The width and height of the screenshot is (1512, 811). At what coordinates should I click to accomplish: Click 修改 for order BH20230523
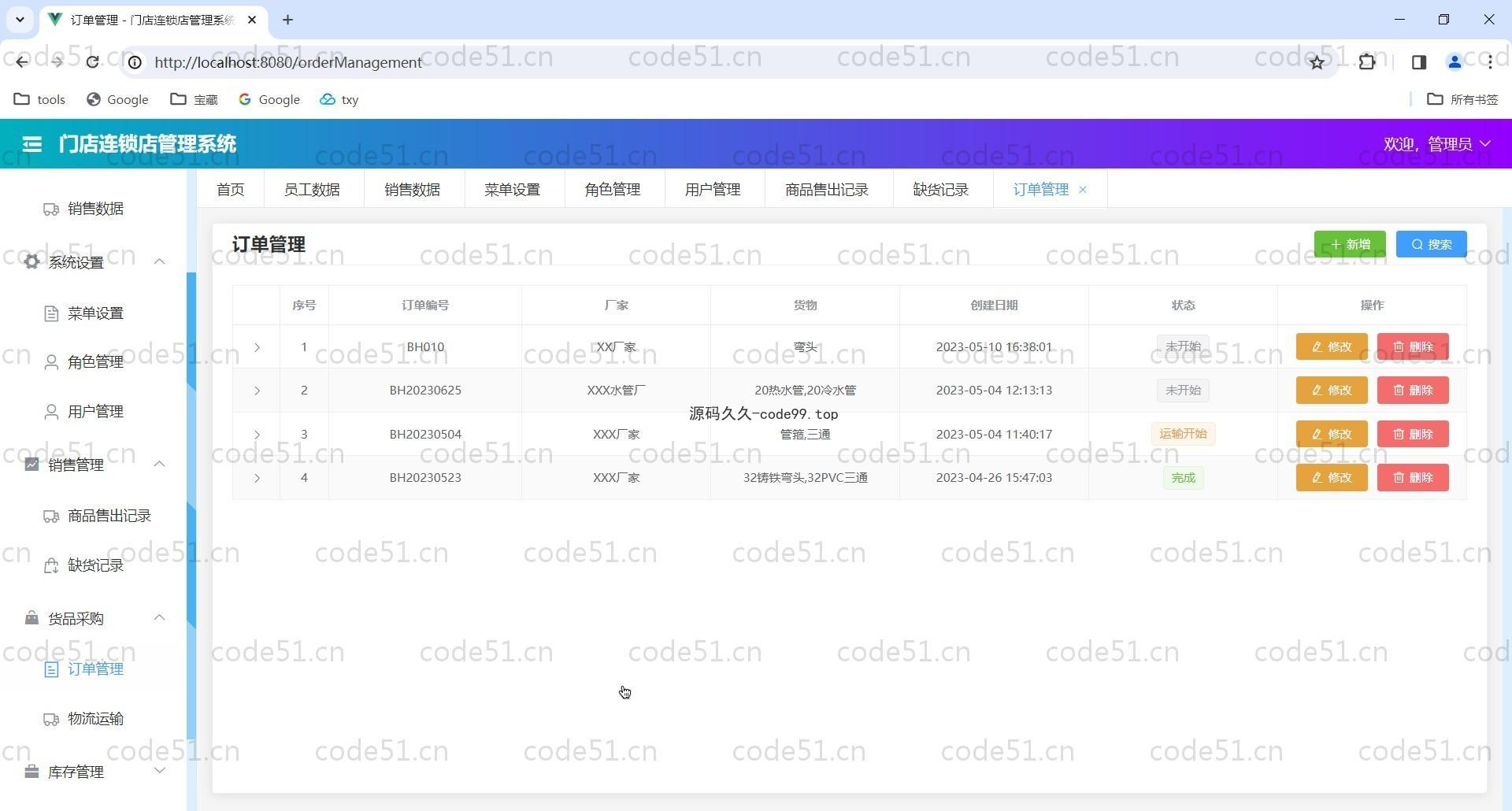point(1332,477)
